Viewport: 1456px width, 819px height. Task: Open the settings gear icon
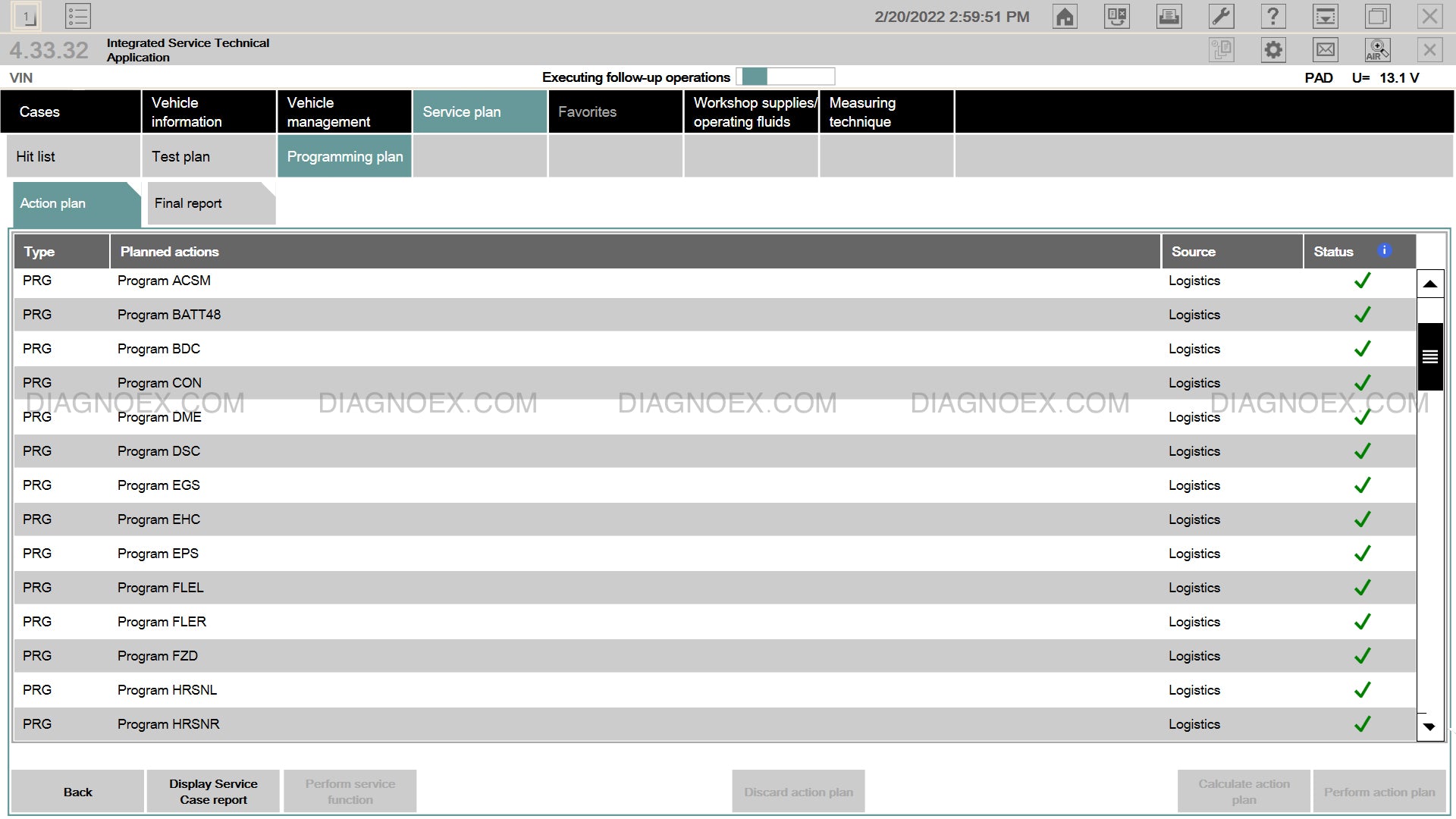[1273, 50]
